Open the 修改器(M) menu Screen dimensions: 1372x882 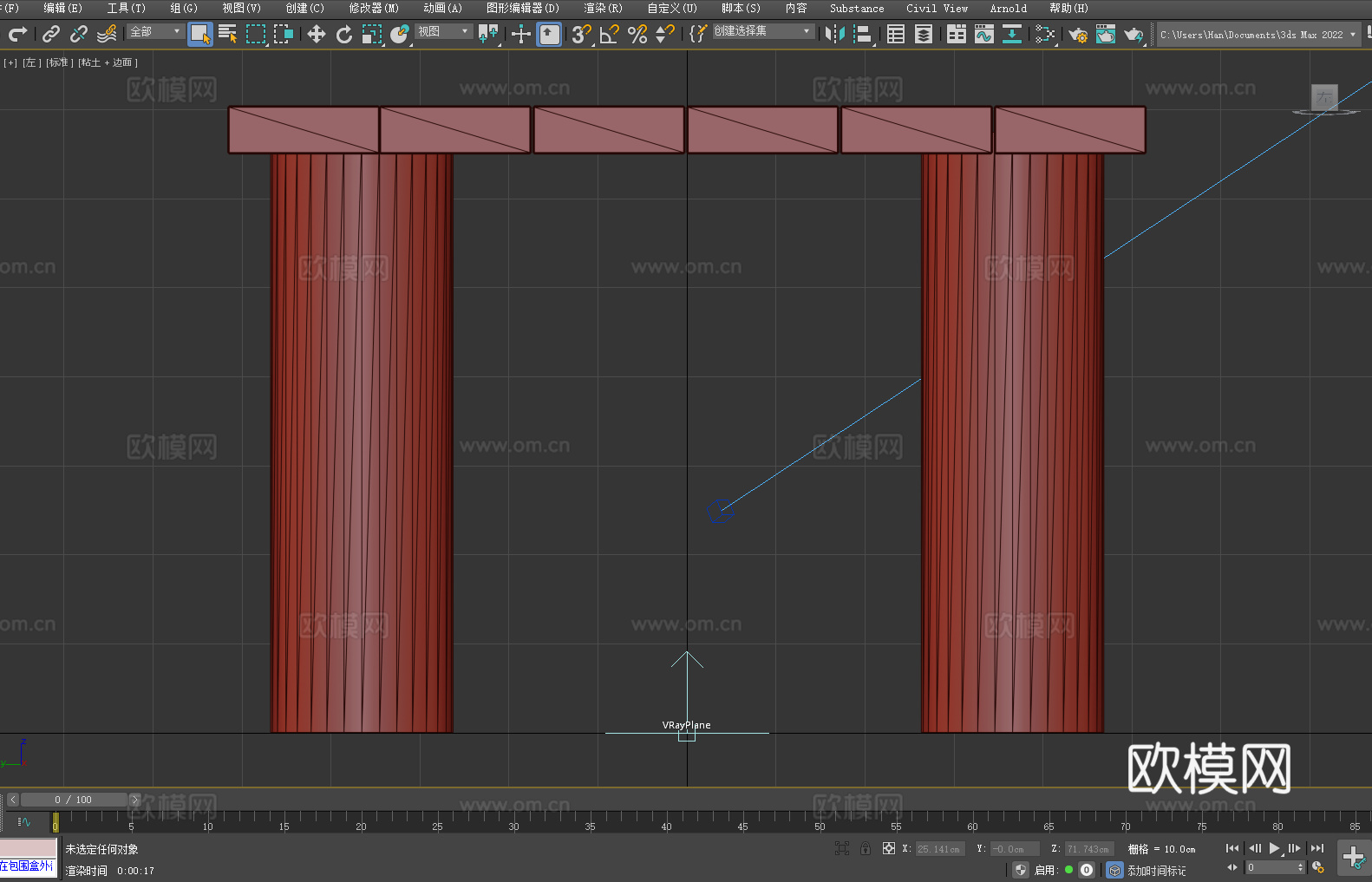374,8
